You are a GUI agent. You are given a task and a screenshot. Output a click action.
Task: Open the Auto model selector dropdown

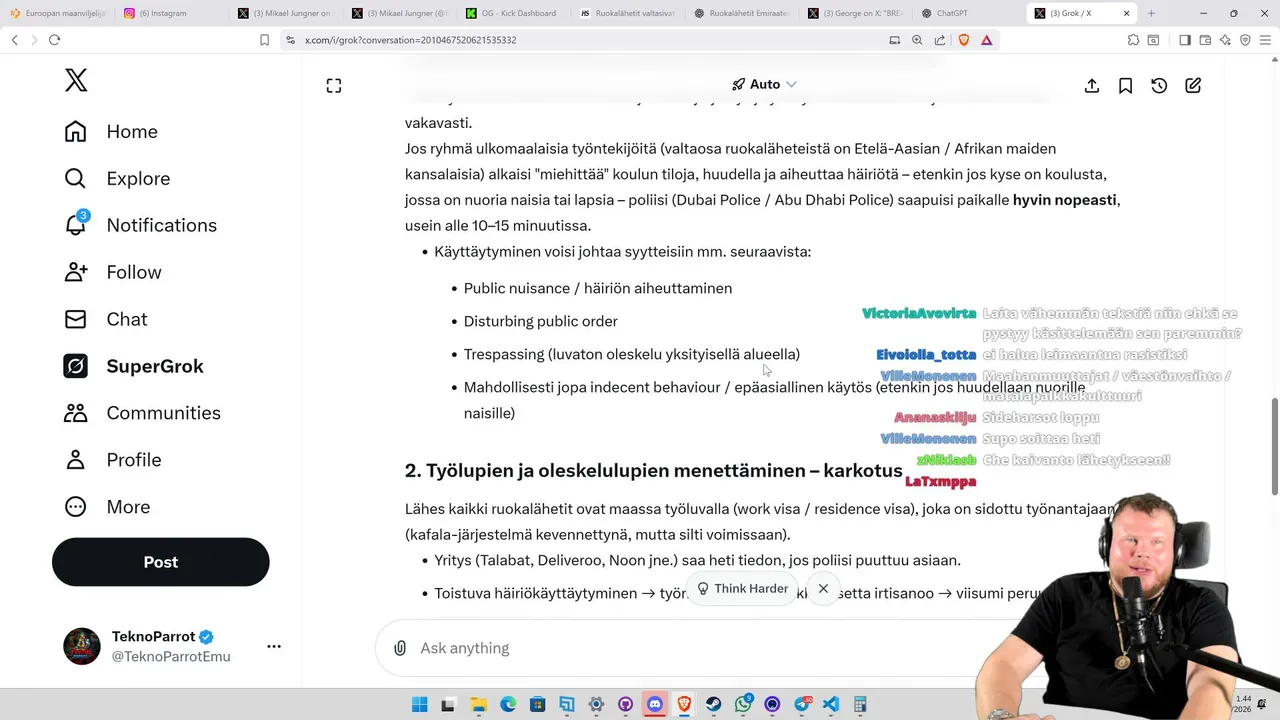(x=764, y=85)
